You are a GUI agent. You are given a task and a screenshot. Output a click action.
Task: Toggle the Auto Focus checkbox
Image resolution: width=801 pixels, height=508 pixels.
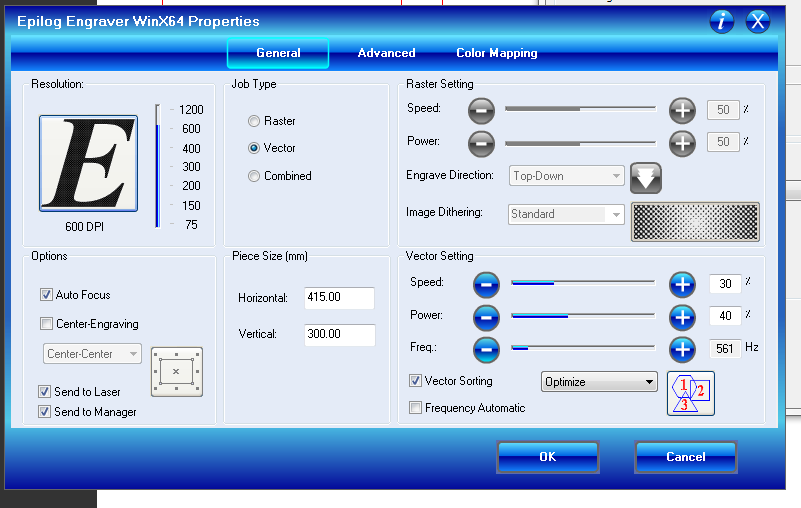(x=46, y=295)
